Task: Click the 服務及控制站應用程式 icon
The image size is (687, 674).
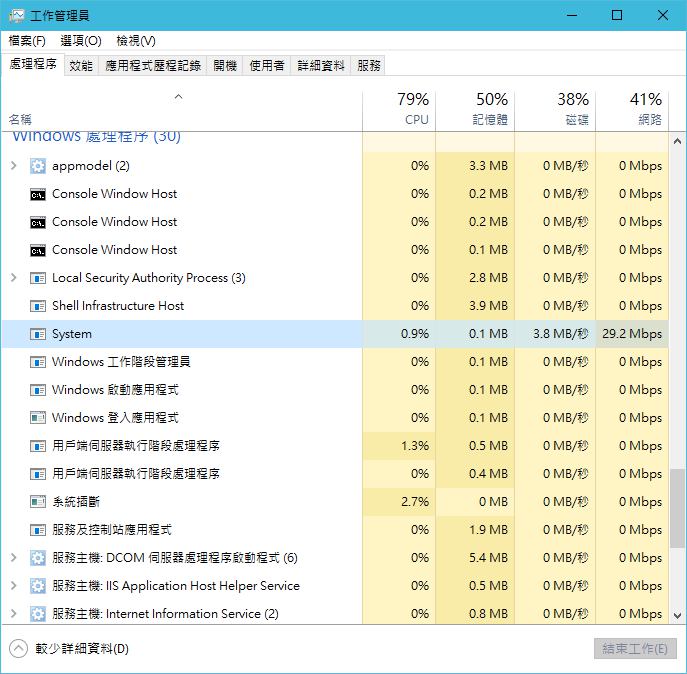Action: point(38,530)
